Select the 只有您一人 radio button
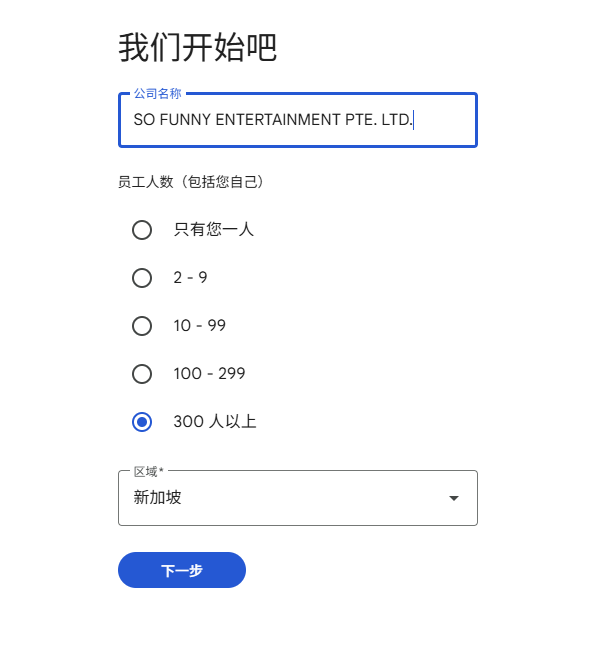This screenshot has height=649, width=604. click(x=142, y=230)
